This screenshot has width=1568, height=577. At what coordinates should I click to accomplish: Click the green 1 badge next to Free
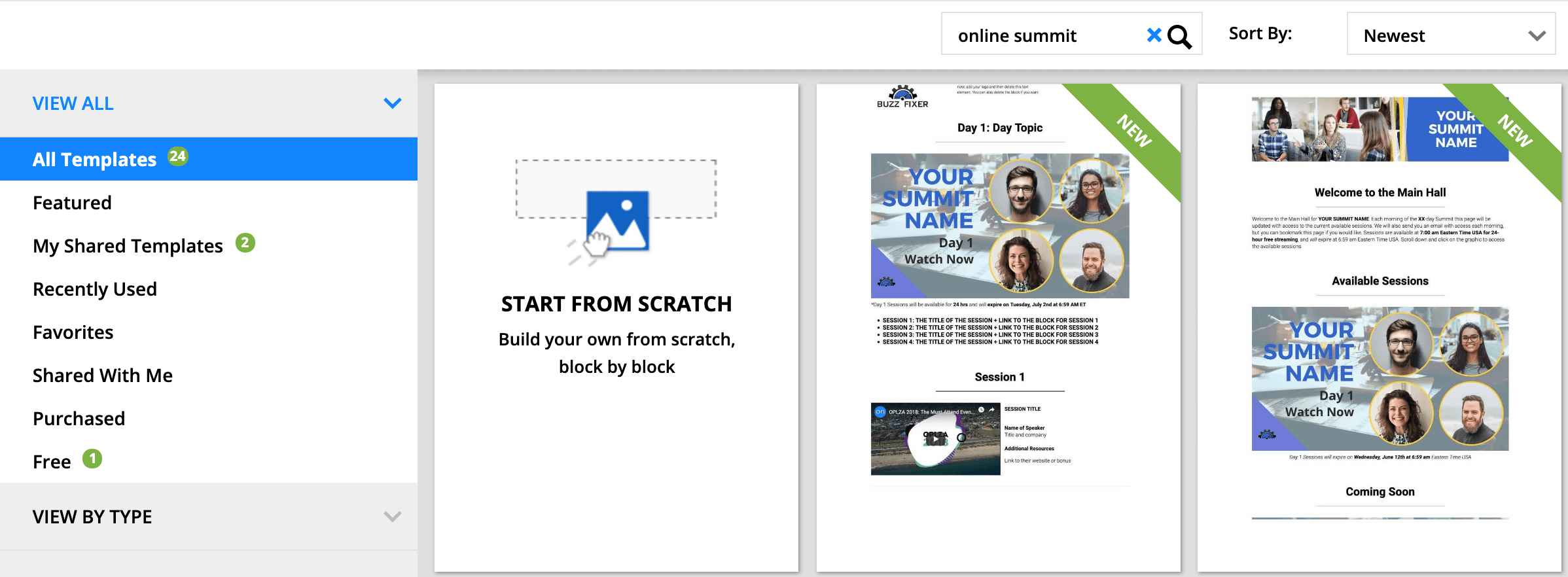click(92, 459)
